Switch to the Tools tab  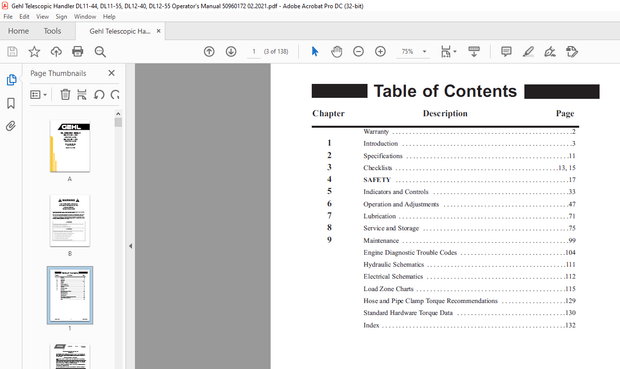(52, 31)
